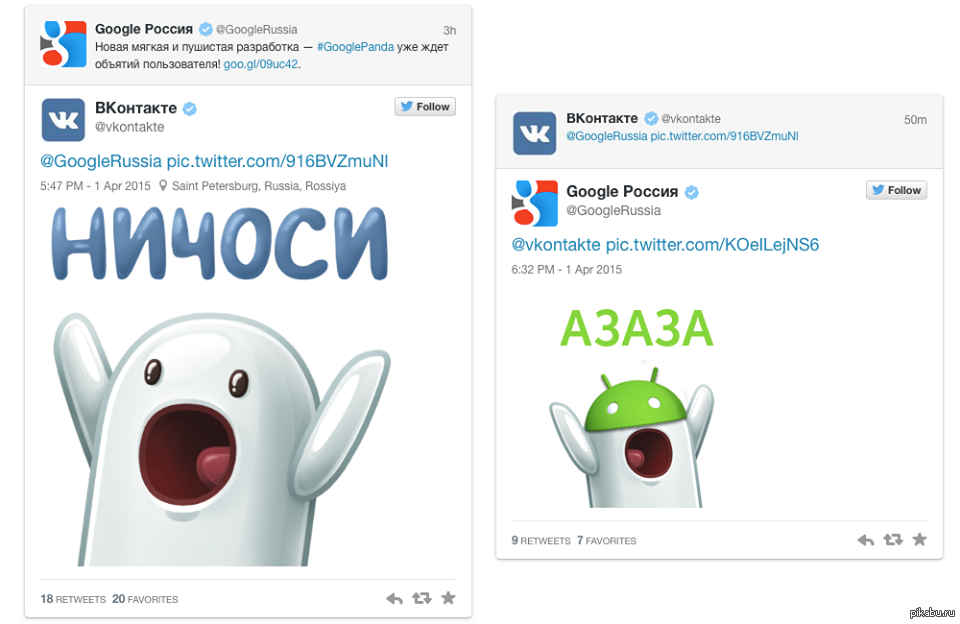960x624 pixels.
Task: Follow the ВКонтакте account
Action: pos(425,107)
